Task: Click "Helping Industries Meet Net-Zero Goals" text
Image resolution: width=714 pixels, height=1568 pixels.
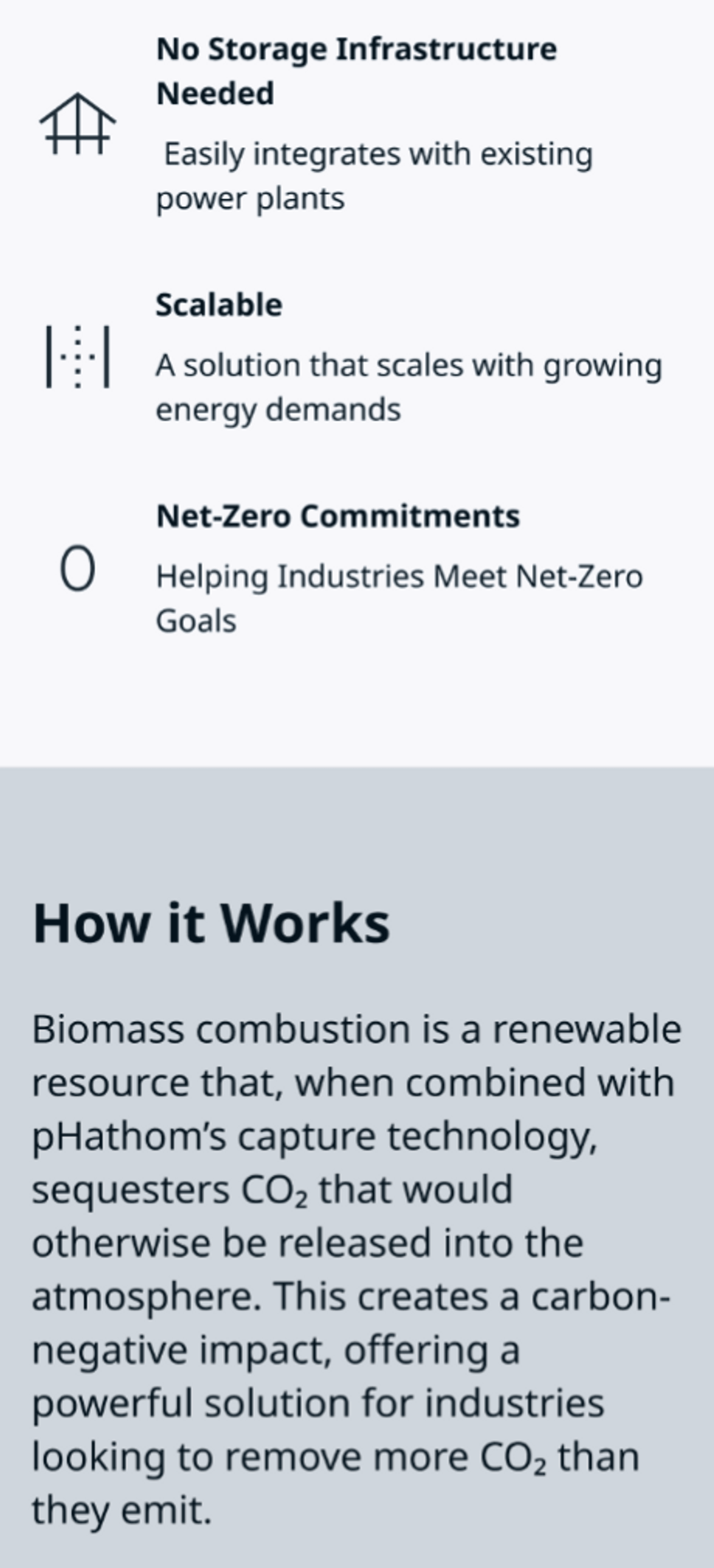Action: pos(399,598)
